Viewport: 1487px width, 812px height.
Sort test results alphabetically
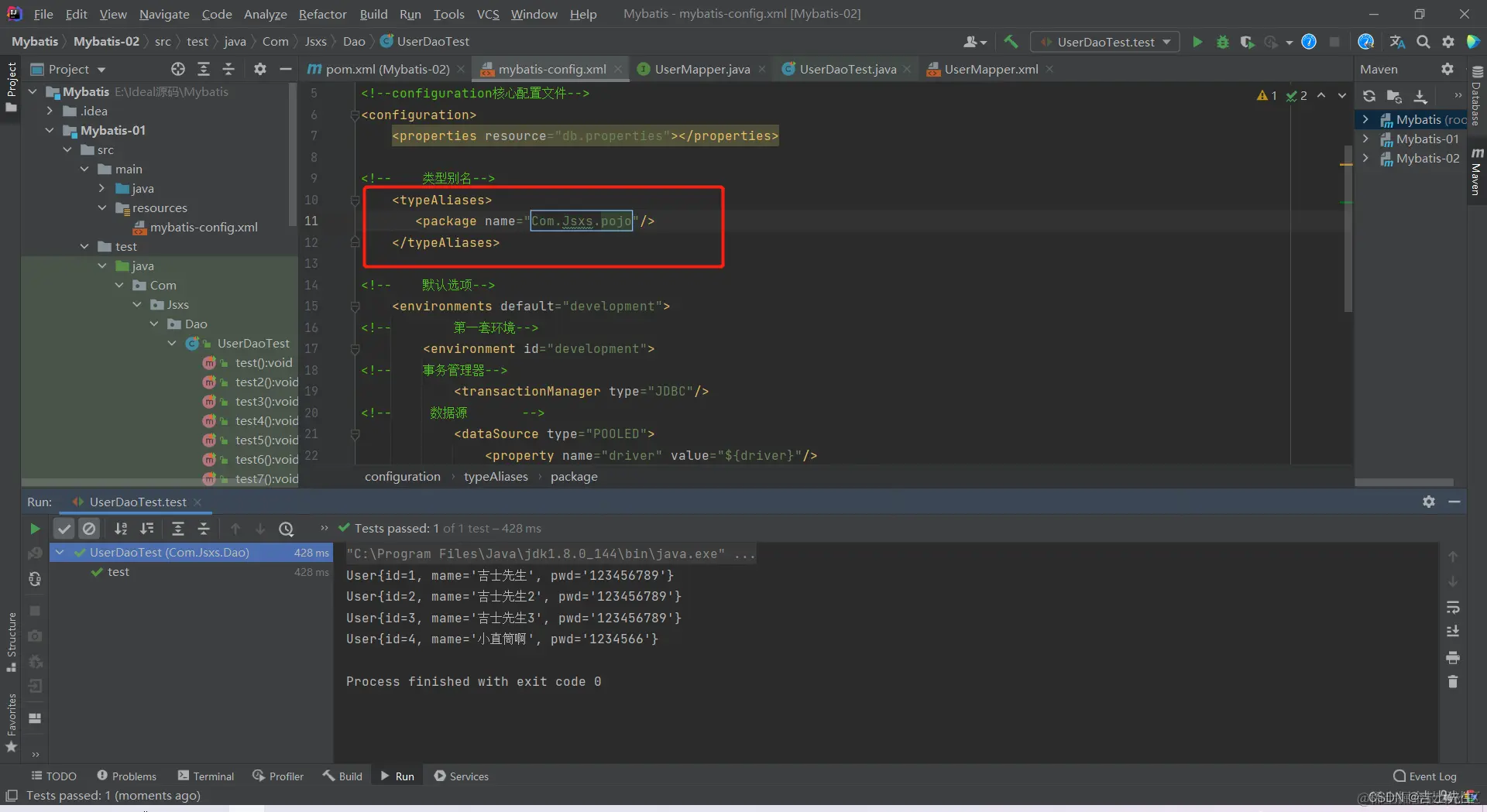click(121, 529)
